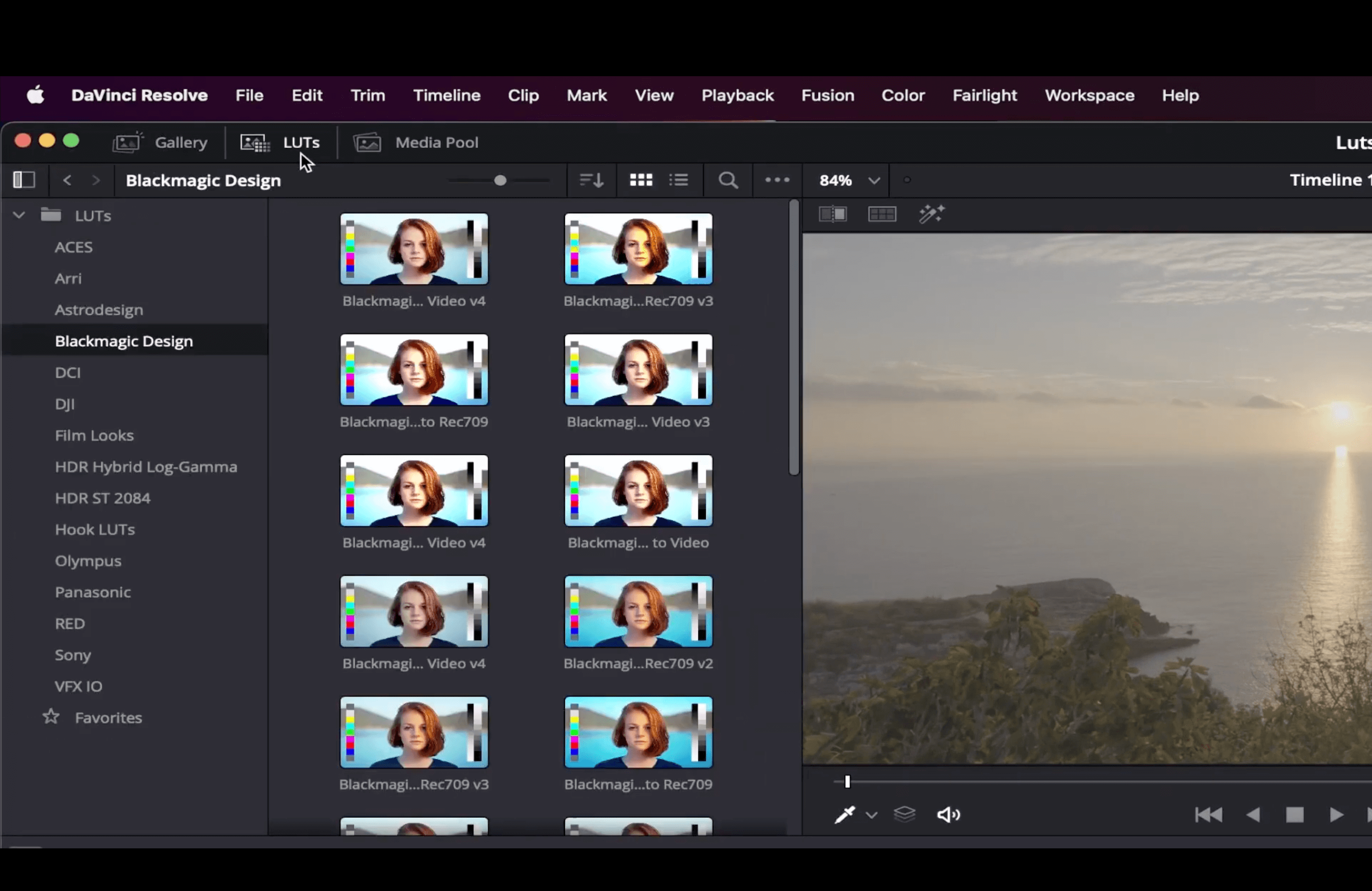This screenshot has width=1372, height=891.
Task: Select the grid view icon
Action: point(641,180)
